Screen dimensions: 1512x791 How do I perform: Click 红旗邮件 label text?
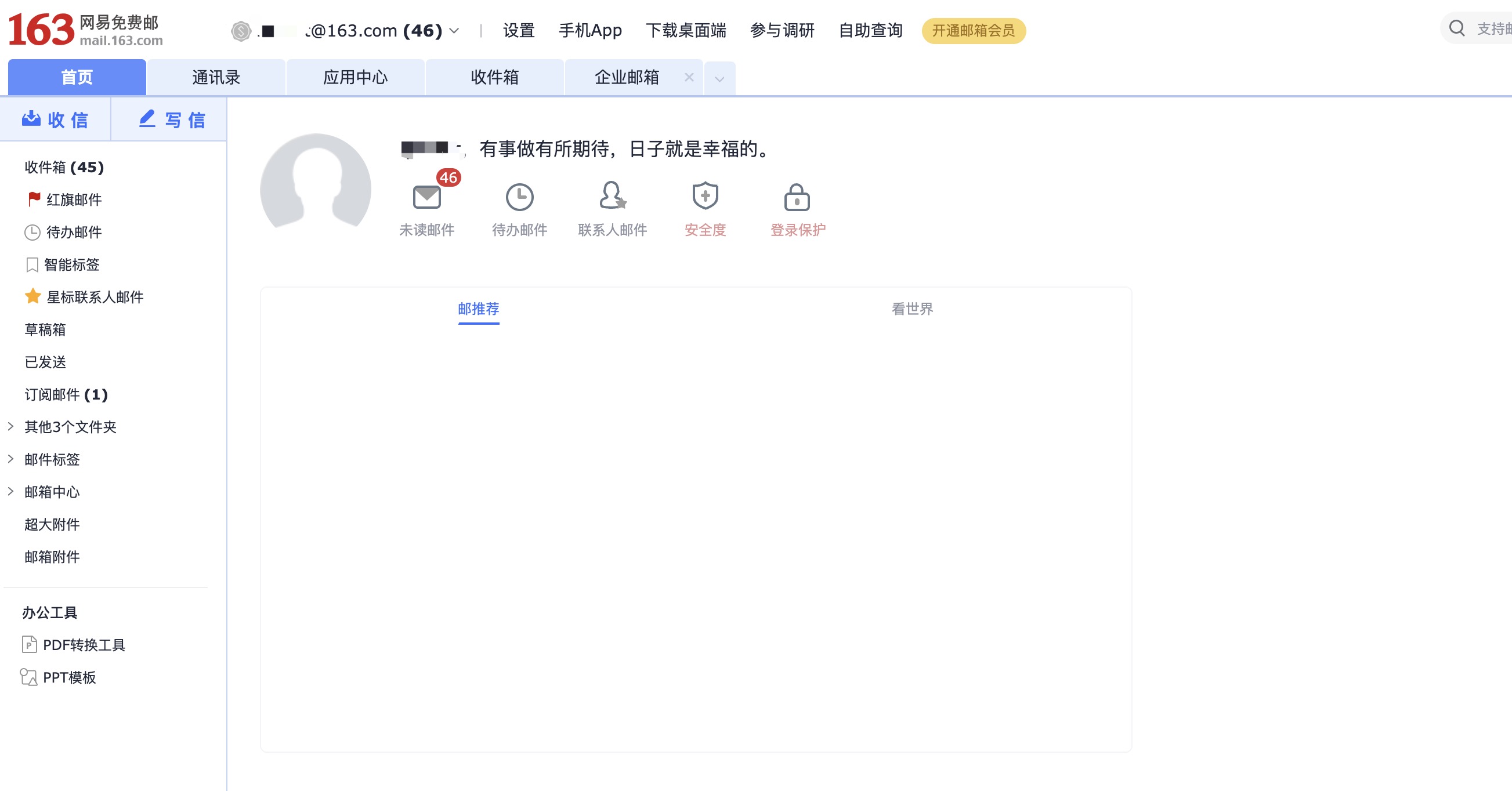point(74,199)
